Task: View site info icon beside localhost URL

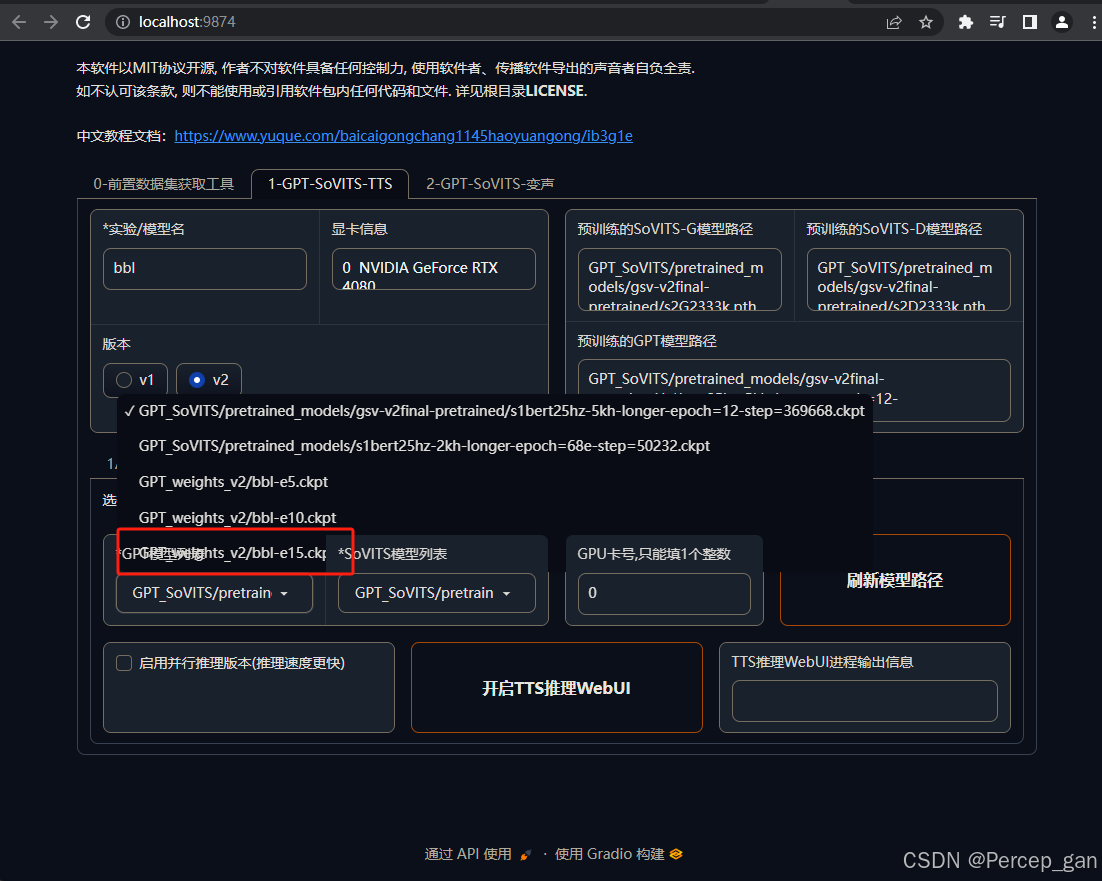Action: (123, 22)
